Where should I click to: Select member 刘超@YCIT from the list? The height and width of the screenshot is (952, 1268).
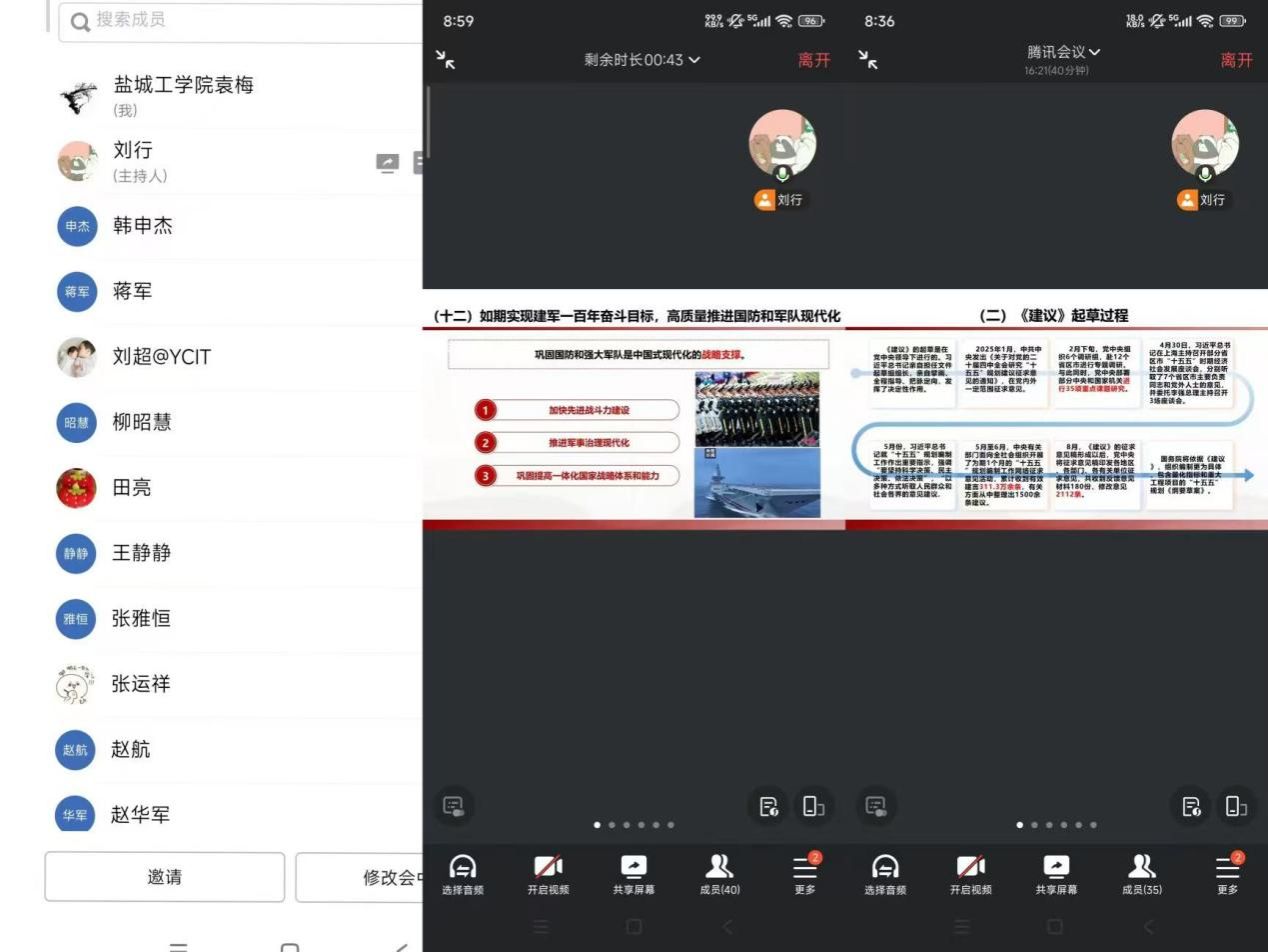click(x=161, y=357)
